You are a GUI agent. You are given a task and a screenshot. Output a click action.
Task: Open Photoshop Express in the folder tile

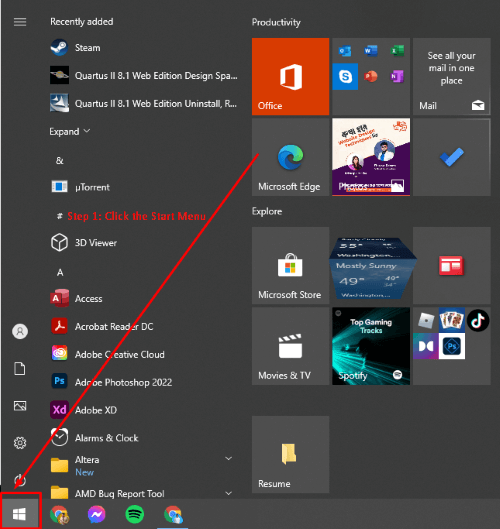pyautogui.click(x=452, y=346)
